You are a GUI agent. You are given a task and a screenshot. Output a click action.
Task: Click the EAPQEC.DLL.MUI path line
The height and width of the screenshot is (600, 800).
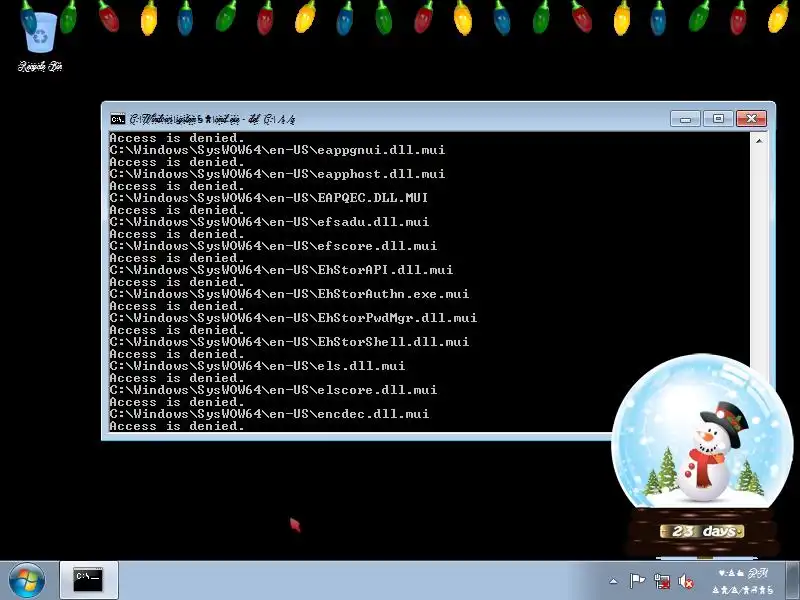click(x=269, y=198)
